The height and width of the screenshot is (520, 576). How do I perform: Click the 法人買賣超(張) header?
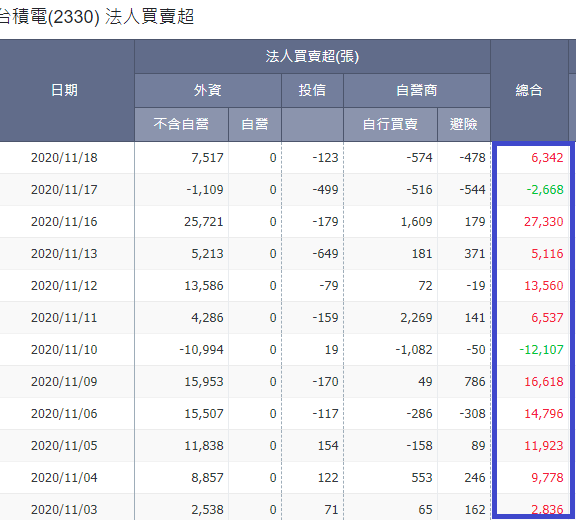(x=312, y=57)
